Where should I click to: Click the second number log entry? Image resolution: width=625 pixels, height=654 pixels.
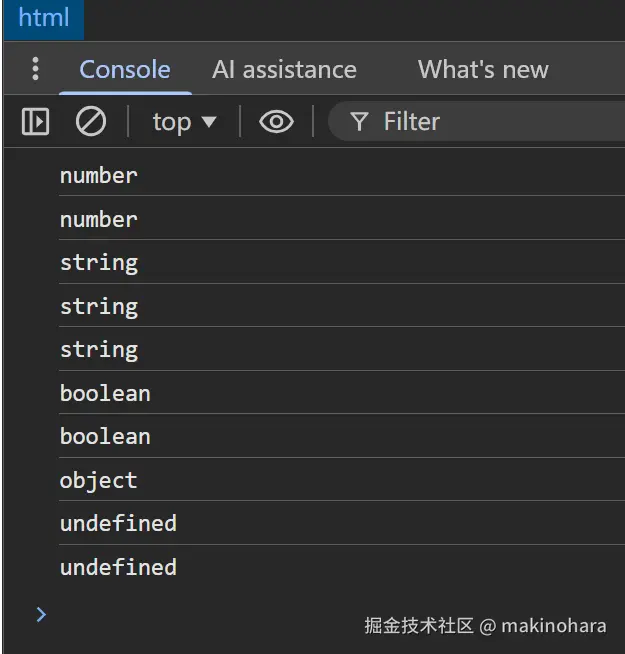[99, 219]
